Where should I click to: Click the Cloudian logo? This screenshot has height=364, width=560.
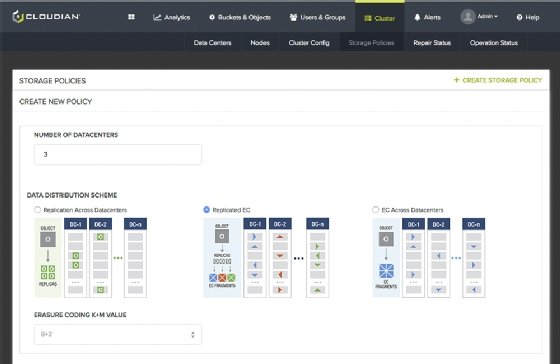[x=46, y=17]
